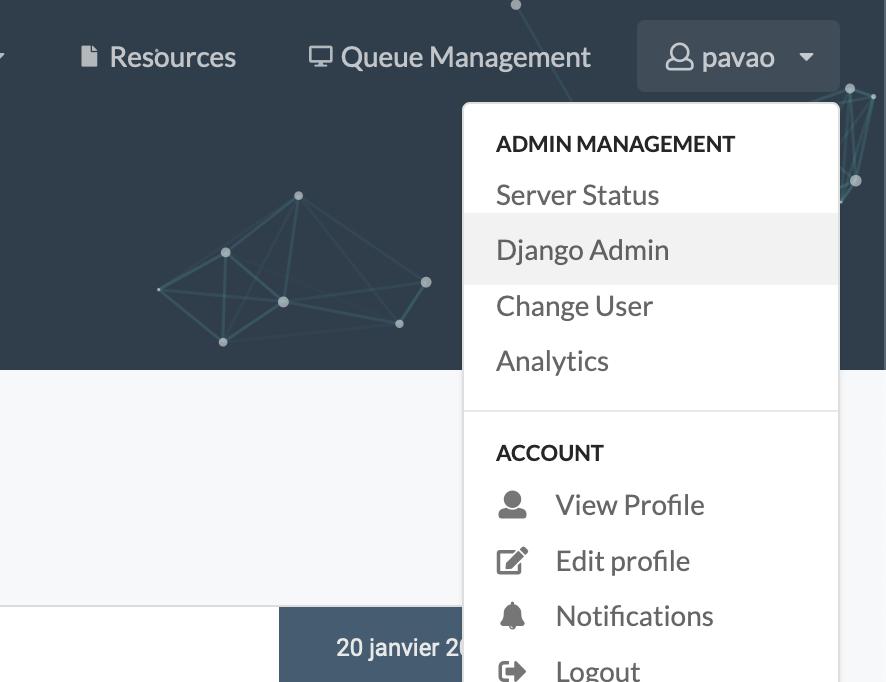
Task: Open Analytics from the admin menu
Action: pyautogui.click(x=553, y=361)
